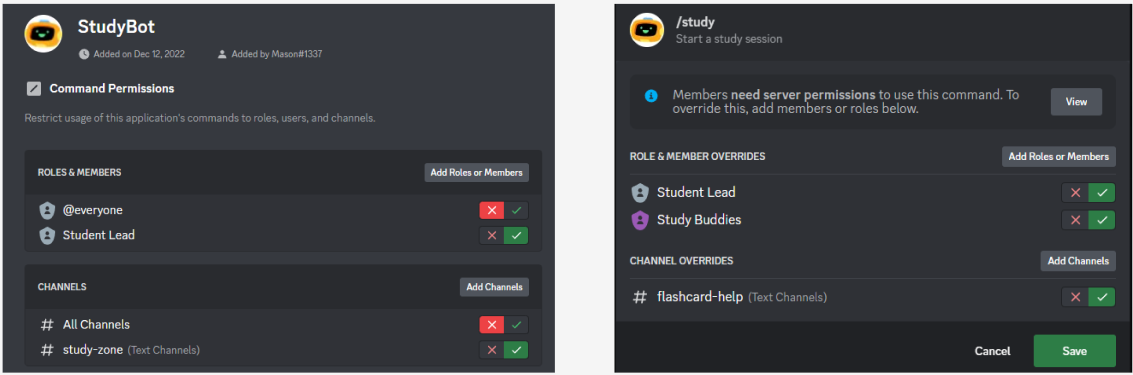Viewport: 1133px width, 375px height.
Task: Click the hash icon beside study-zone
Action: (47, 350)
